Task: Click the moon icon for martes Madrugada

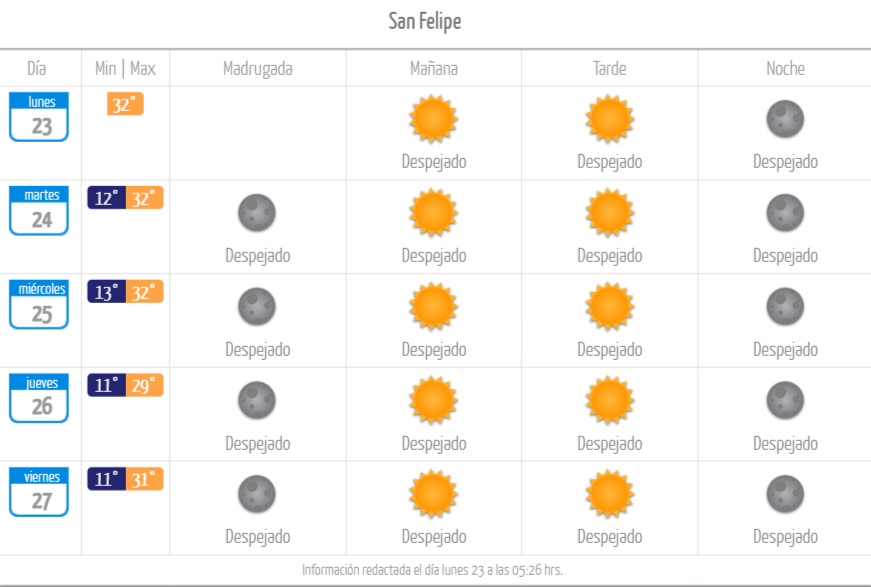Action: [x=257, y=213]
